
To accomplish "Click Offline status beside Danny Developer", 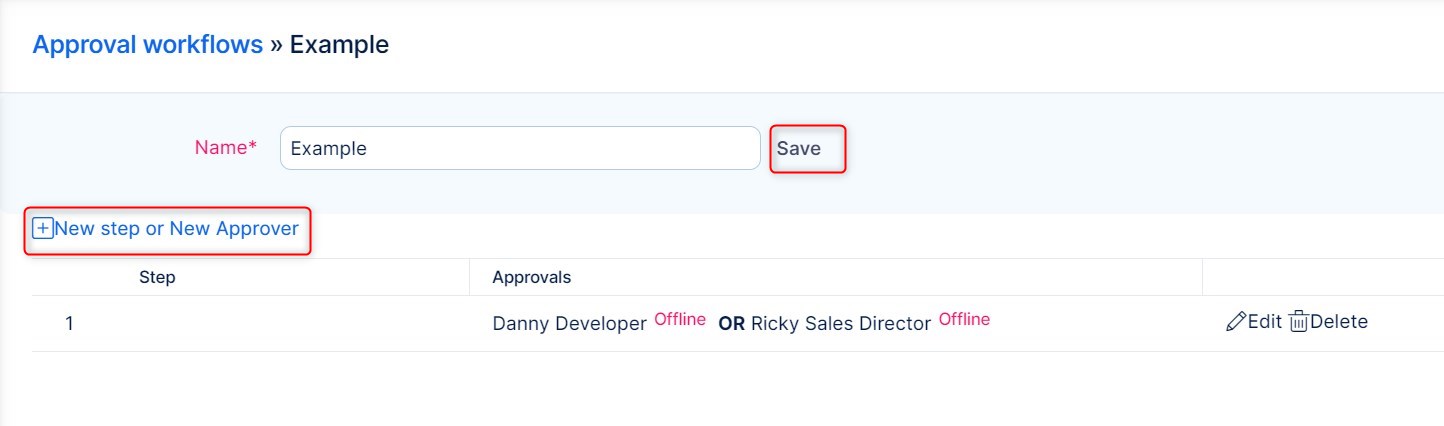I will (680, 320).
